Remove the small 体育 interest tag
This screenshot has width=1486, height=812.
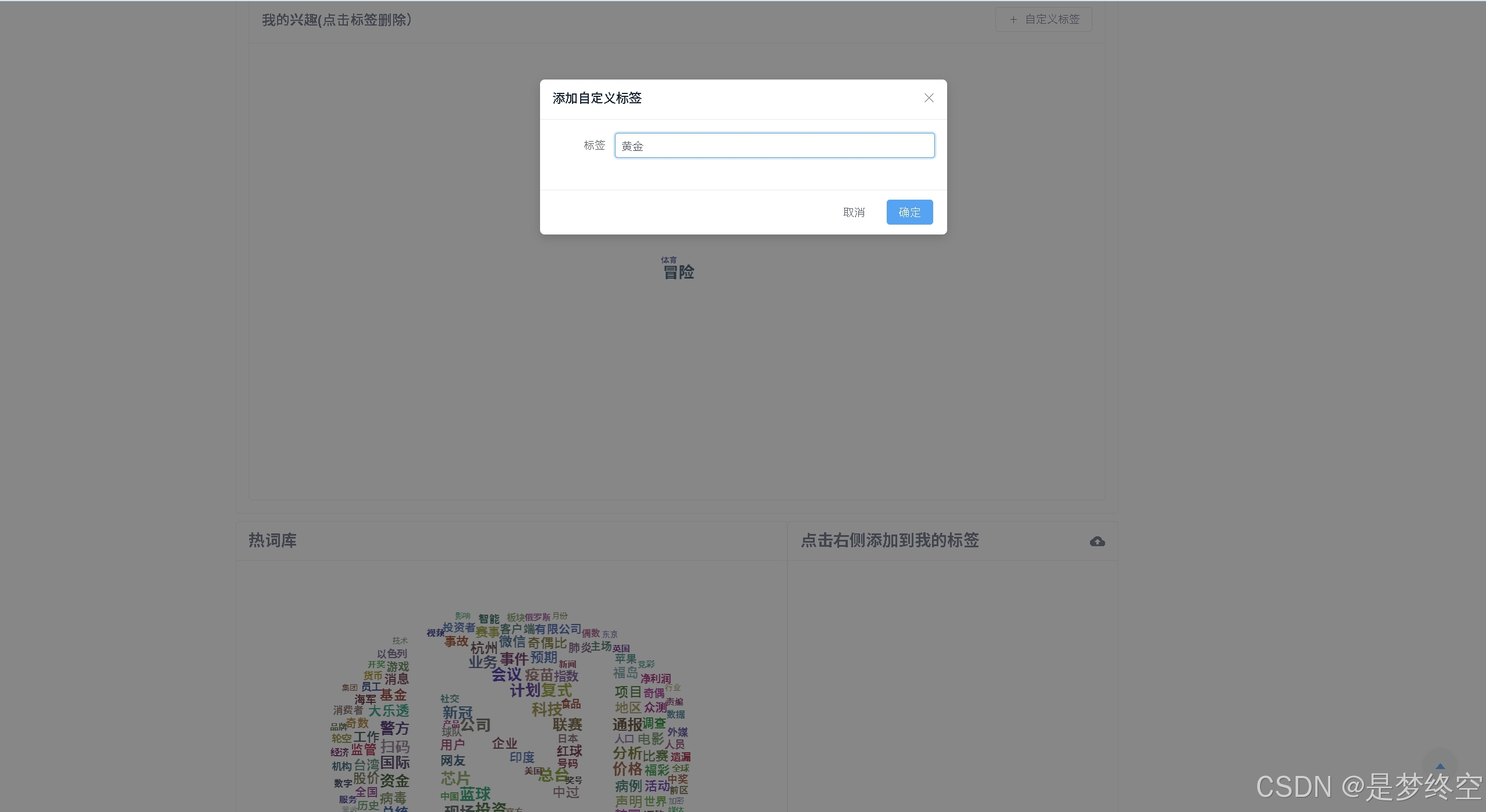point(668,260)
